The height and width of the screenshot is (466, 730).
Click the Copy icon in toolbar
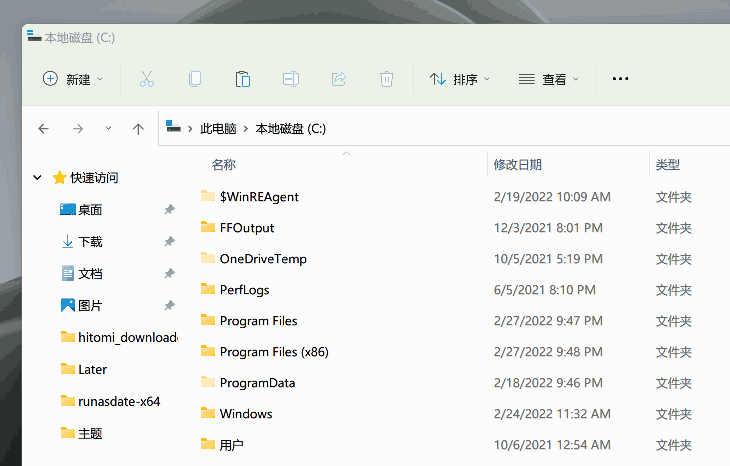[x=195, y=79]
